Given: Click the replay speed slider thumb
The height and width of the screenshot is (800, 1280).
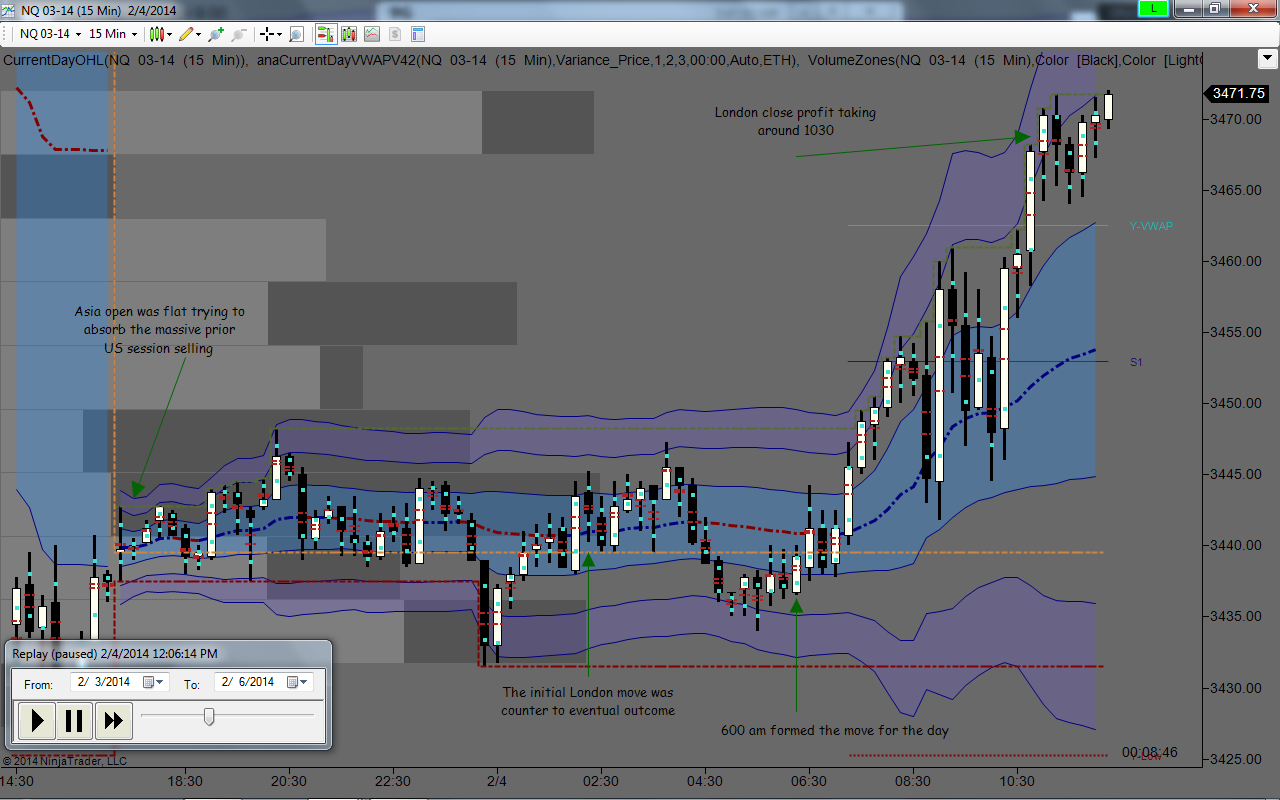Looking at the screenshot, I should (209, 716).
